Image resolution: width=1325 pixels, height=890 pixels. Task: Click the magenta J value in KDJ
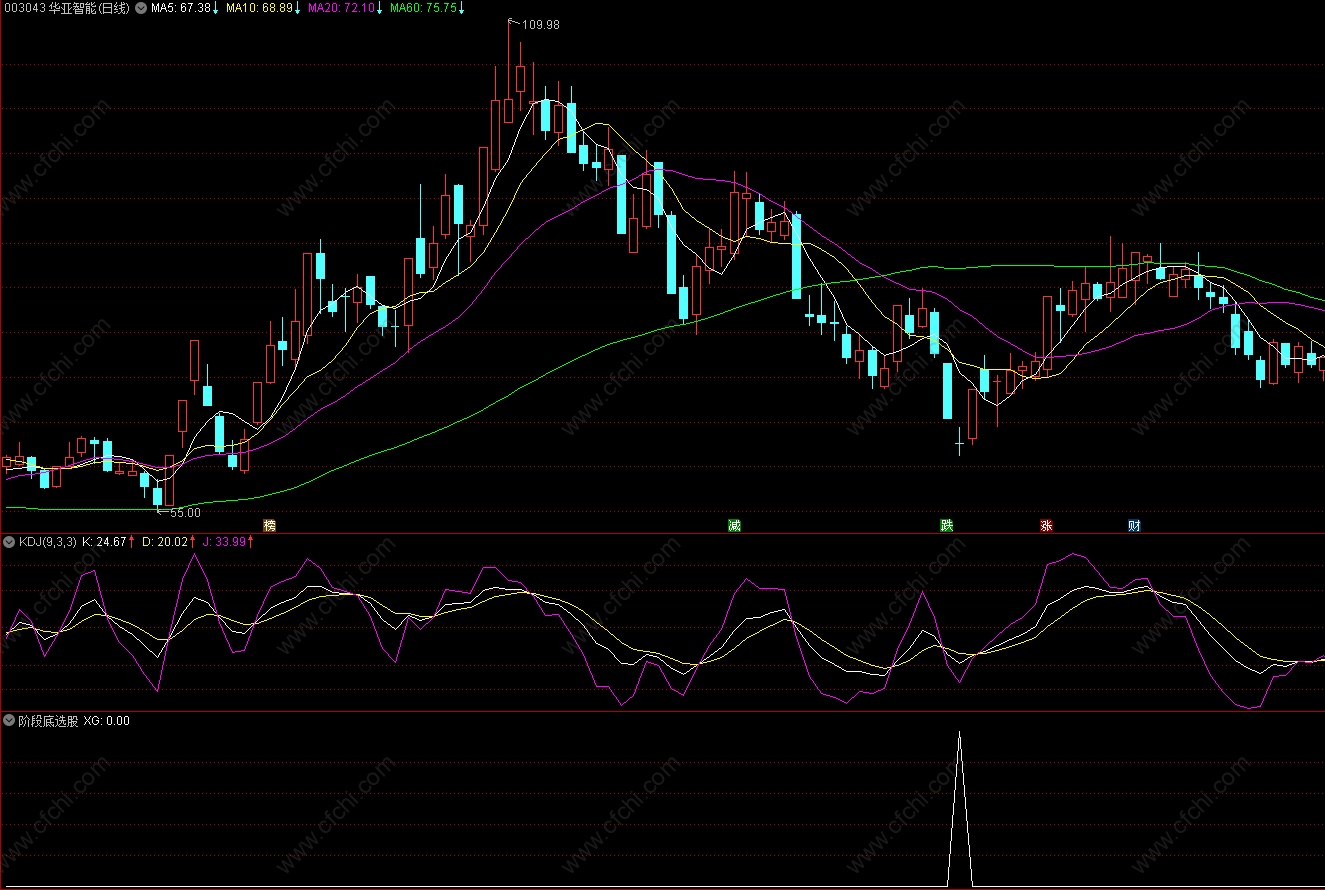pos(228,542)
